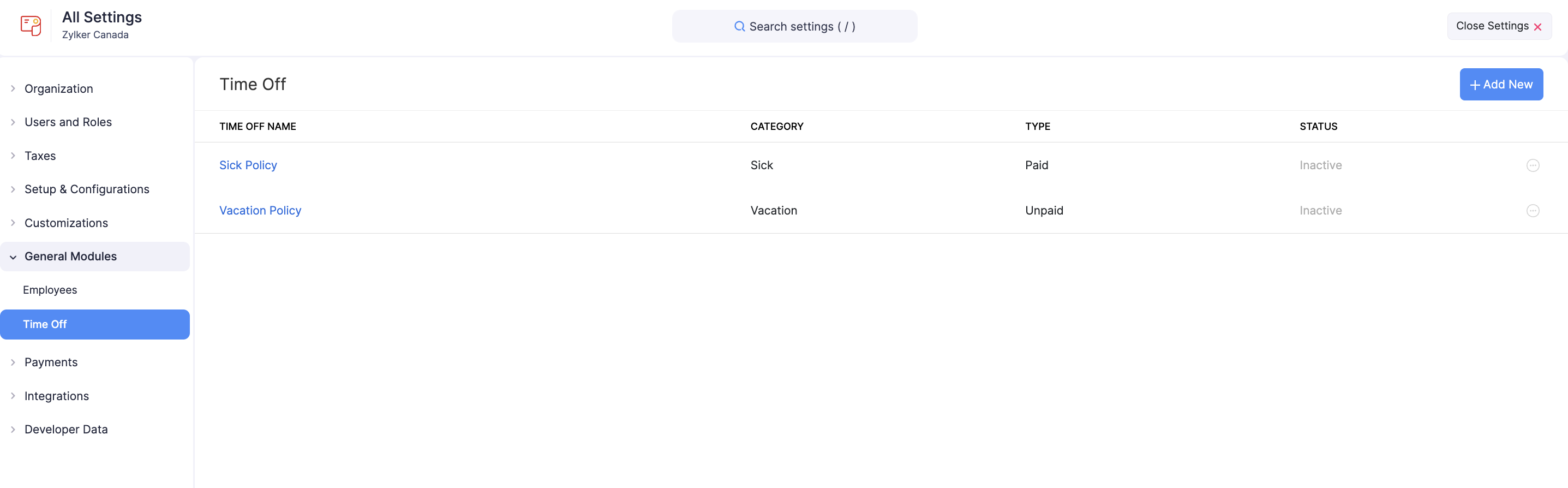Open more options for Vacation Policy

pos(1532,211)
